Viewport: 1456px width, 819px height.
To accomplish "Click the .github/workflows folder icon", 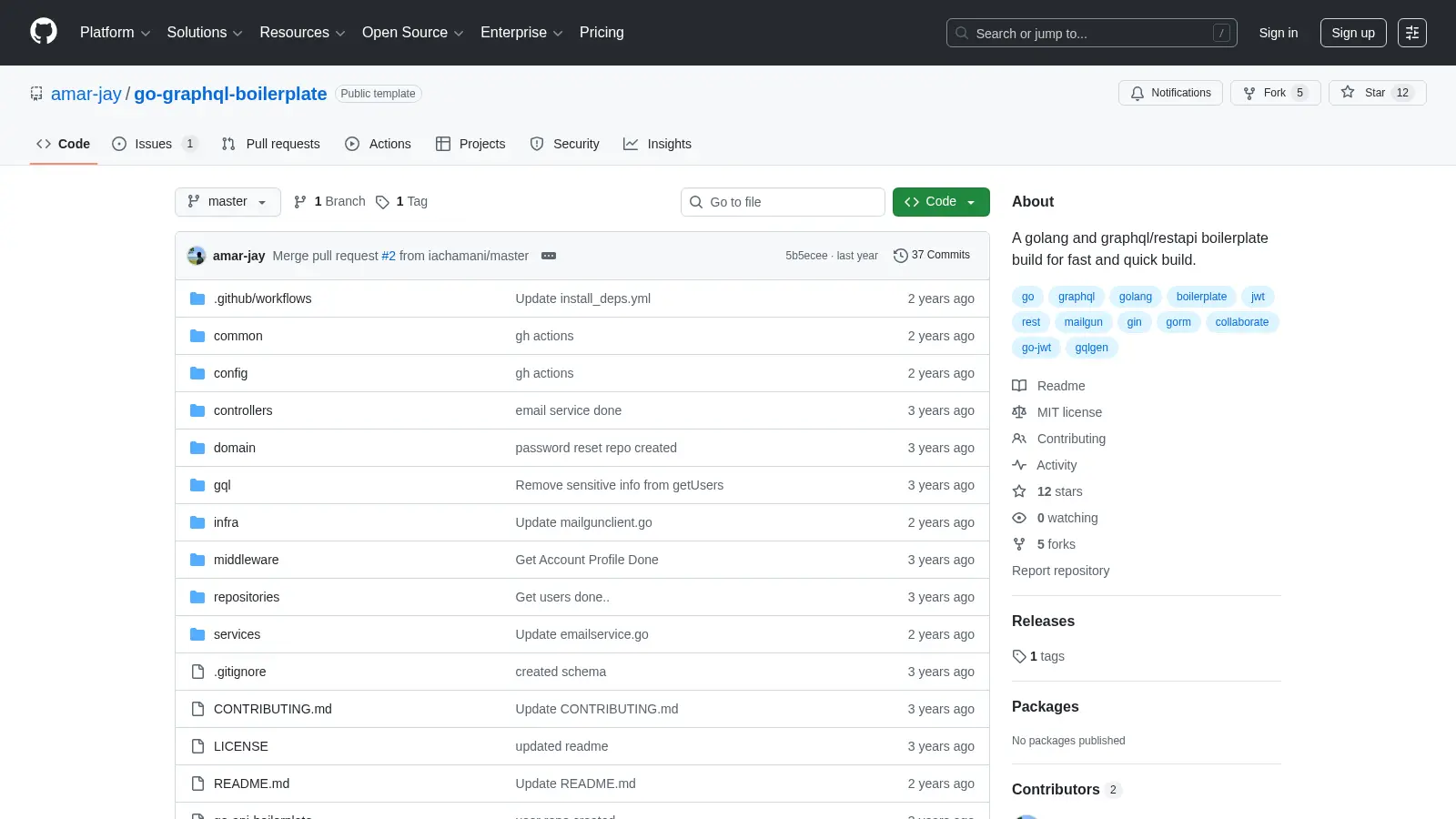I will 197,298.
